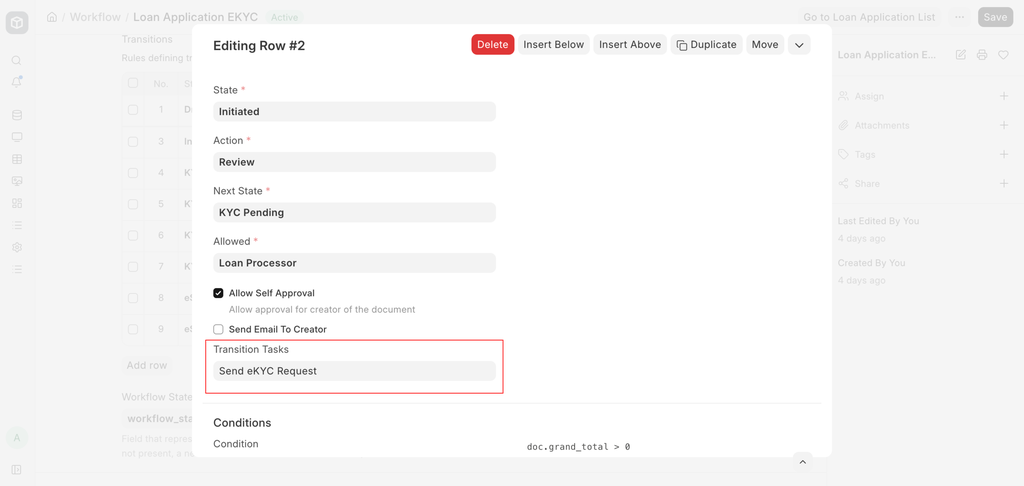The width and height of the screenshot is (1024, 486).
Task: Open the State field showing Initiated
Action: (355, 112)
